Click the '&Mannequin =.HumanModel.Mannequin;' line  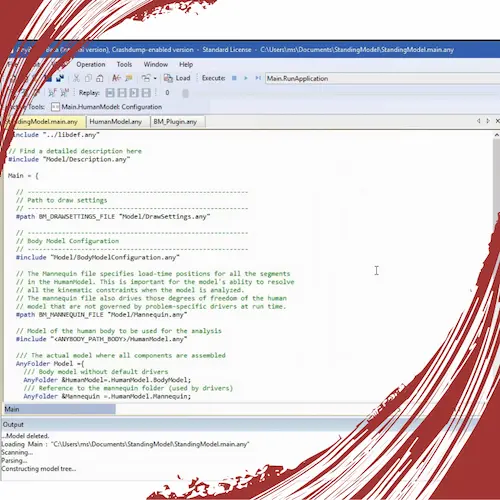[107, 396]
